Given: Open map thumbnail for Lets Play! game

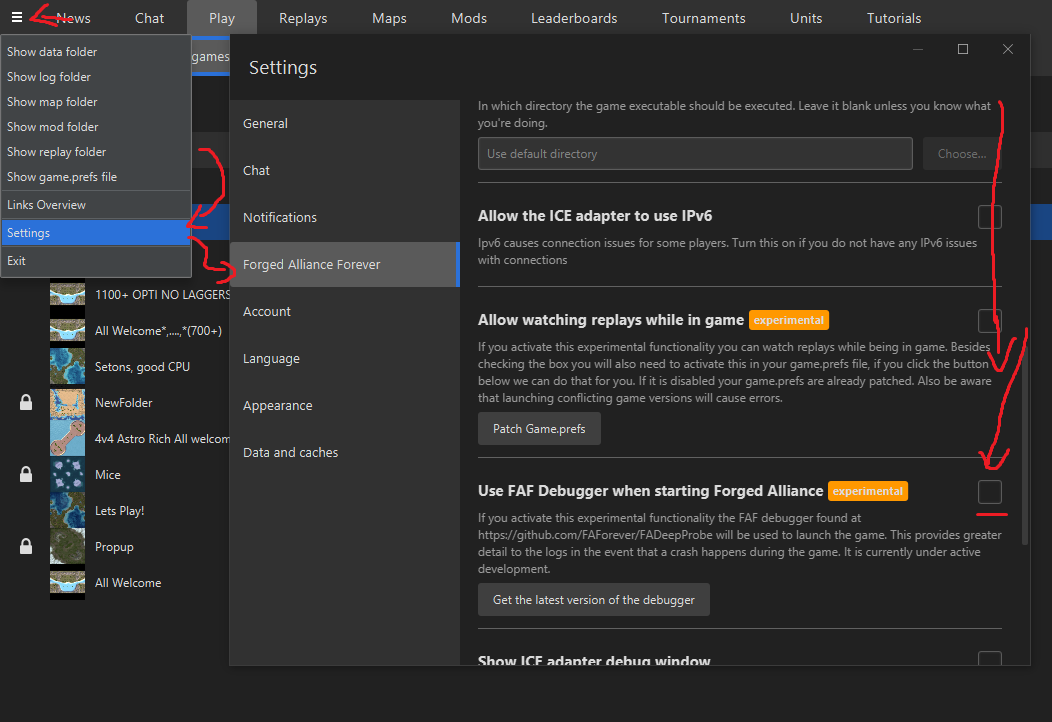Looking at the screenshot, I should click(67, 511).
